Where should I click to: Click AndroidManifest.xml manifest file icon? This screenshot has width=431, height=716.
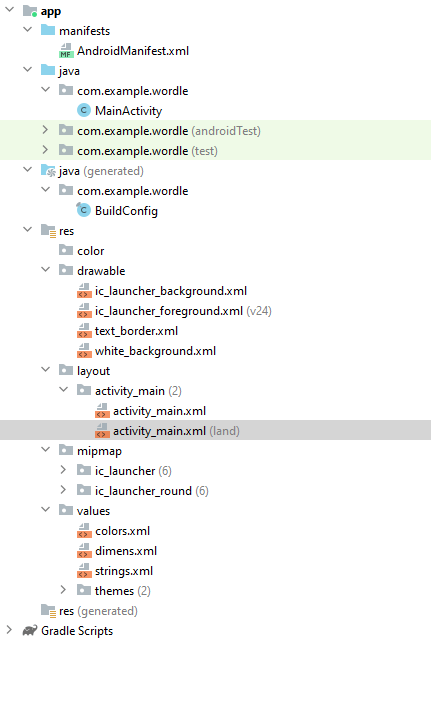pos(66,51)
